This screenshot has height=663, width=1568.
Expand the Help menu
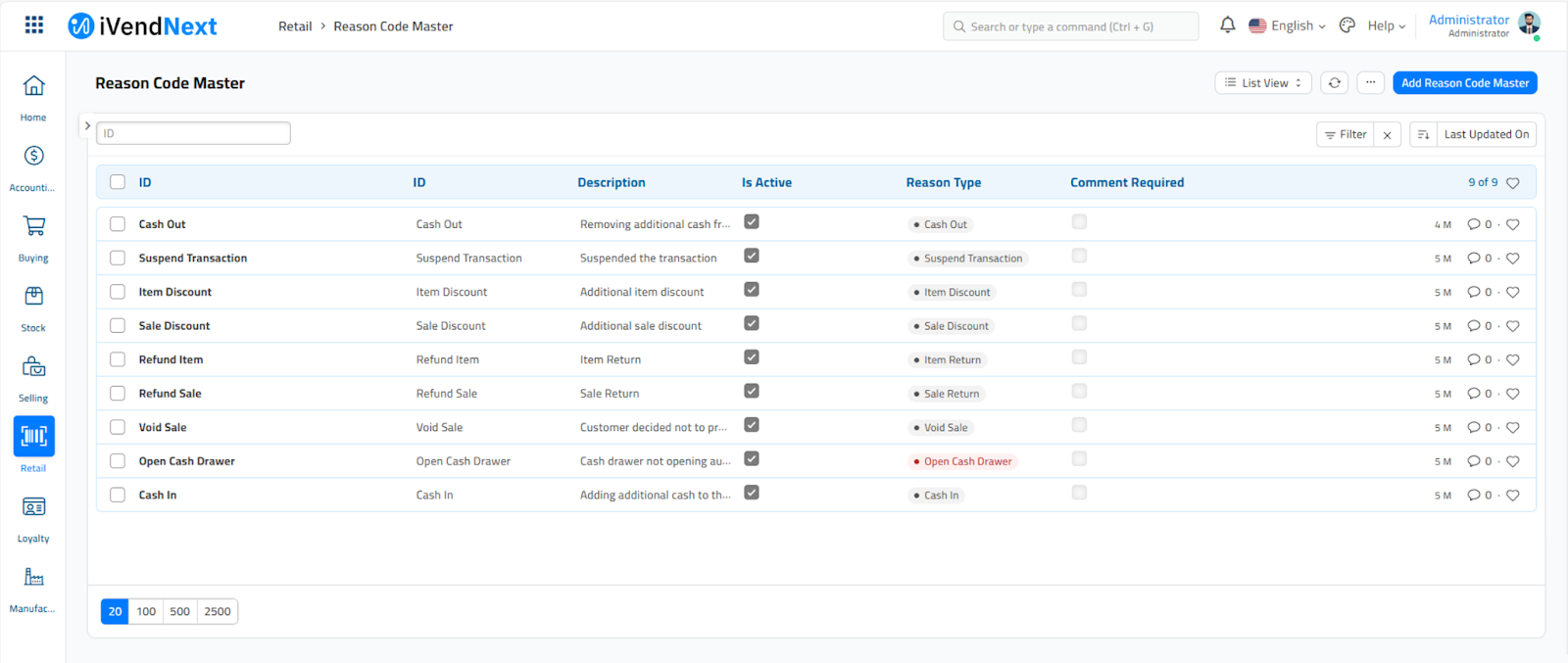pyautogui.click(x=1386, y=26)
